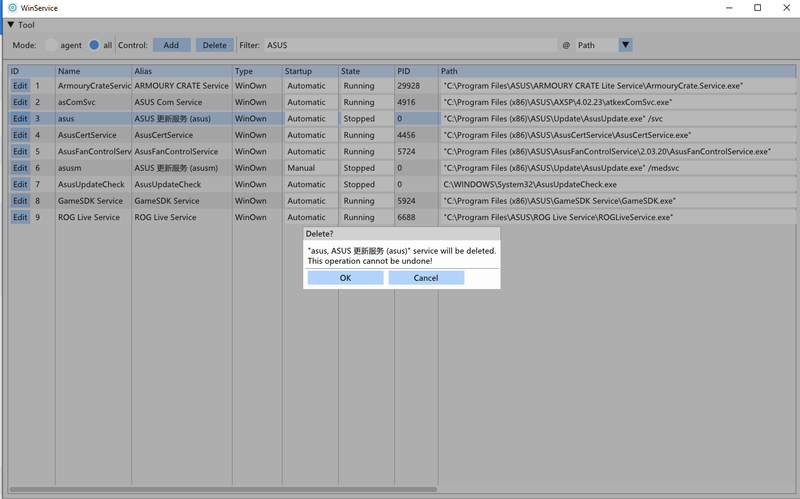
Task: Click Edit for ArmouryCrateService row
Action: coord(20,86)
